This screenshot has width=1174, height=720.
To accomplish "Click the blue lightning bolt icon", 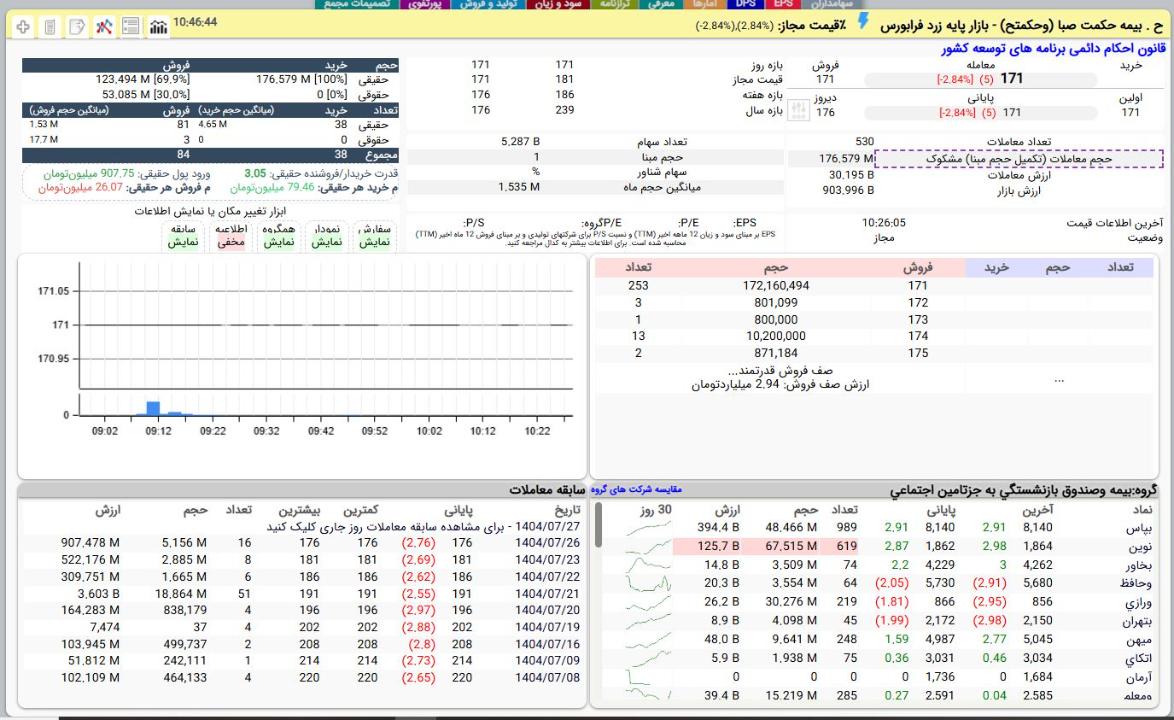I will point(863,23).
